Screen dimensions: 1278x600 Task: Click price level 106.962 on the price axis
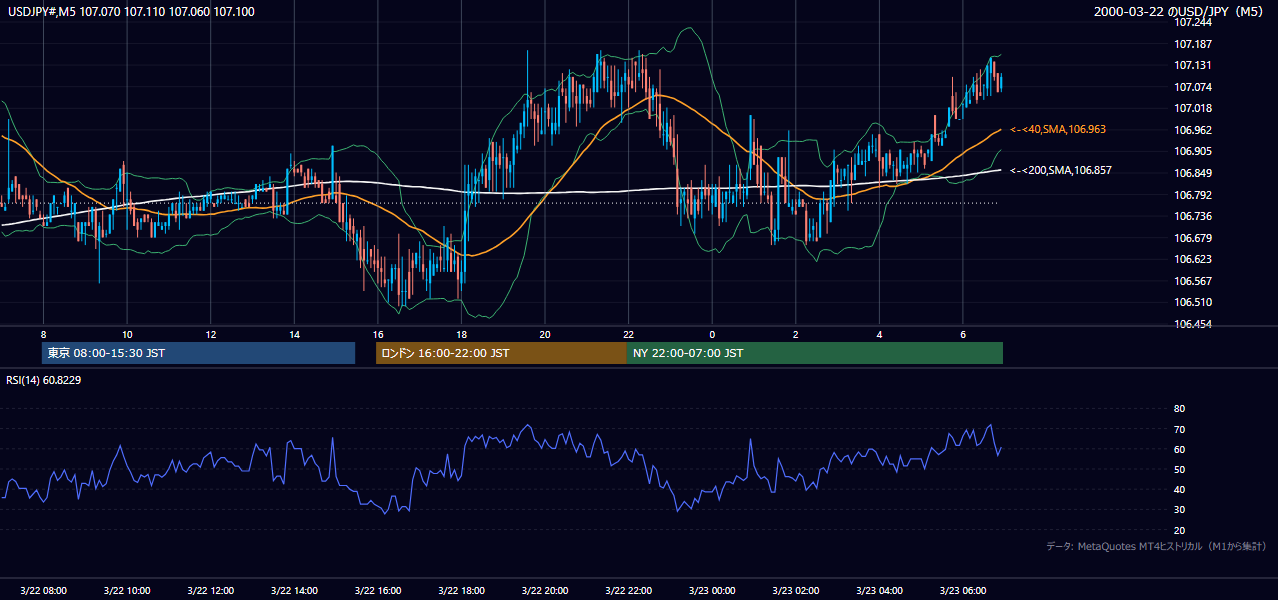1192,130
